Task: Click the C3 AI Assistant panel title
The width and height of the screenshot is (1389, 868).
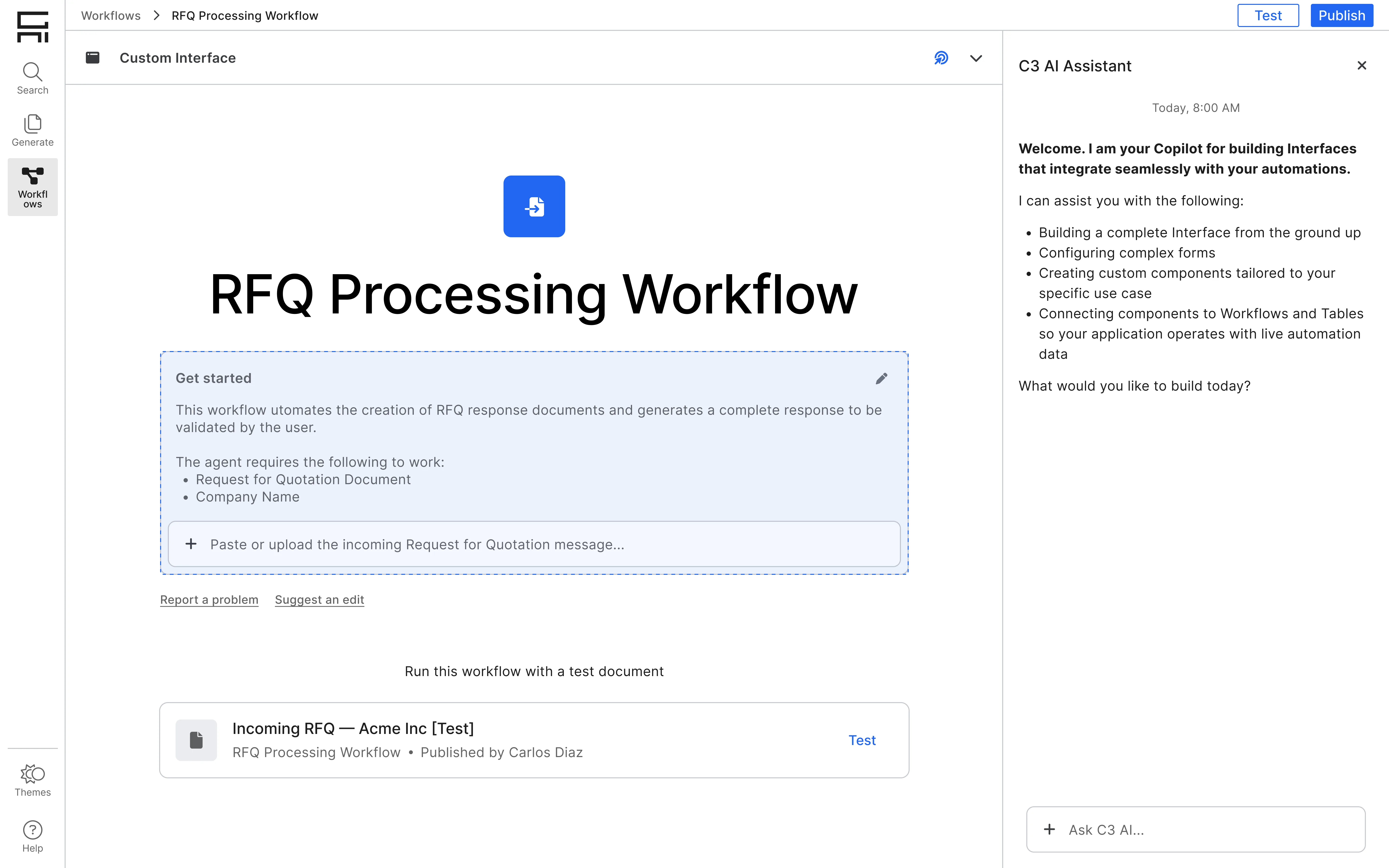Action: click(x=1075, y=66)
